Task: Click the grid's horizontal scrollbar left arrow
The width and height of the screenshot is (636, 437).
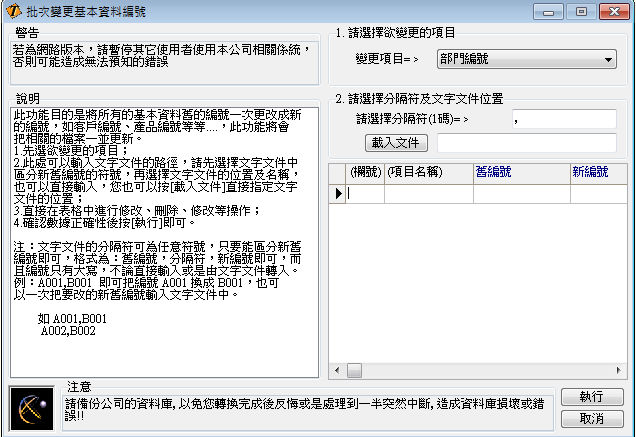Action: [x=337, y=371]
